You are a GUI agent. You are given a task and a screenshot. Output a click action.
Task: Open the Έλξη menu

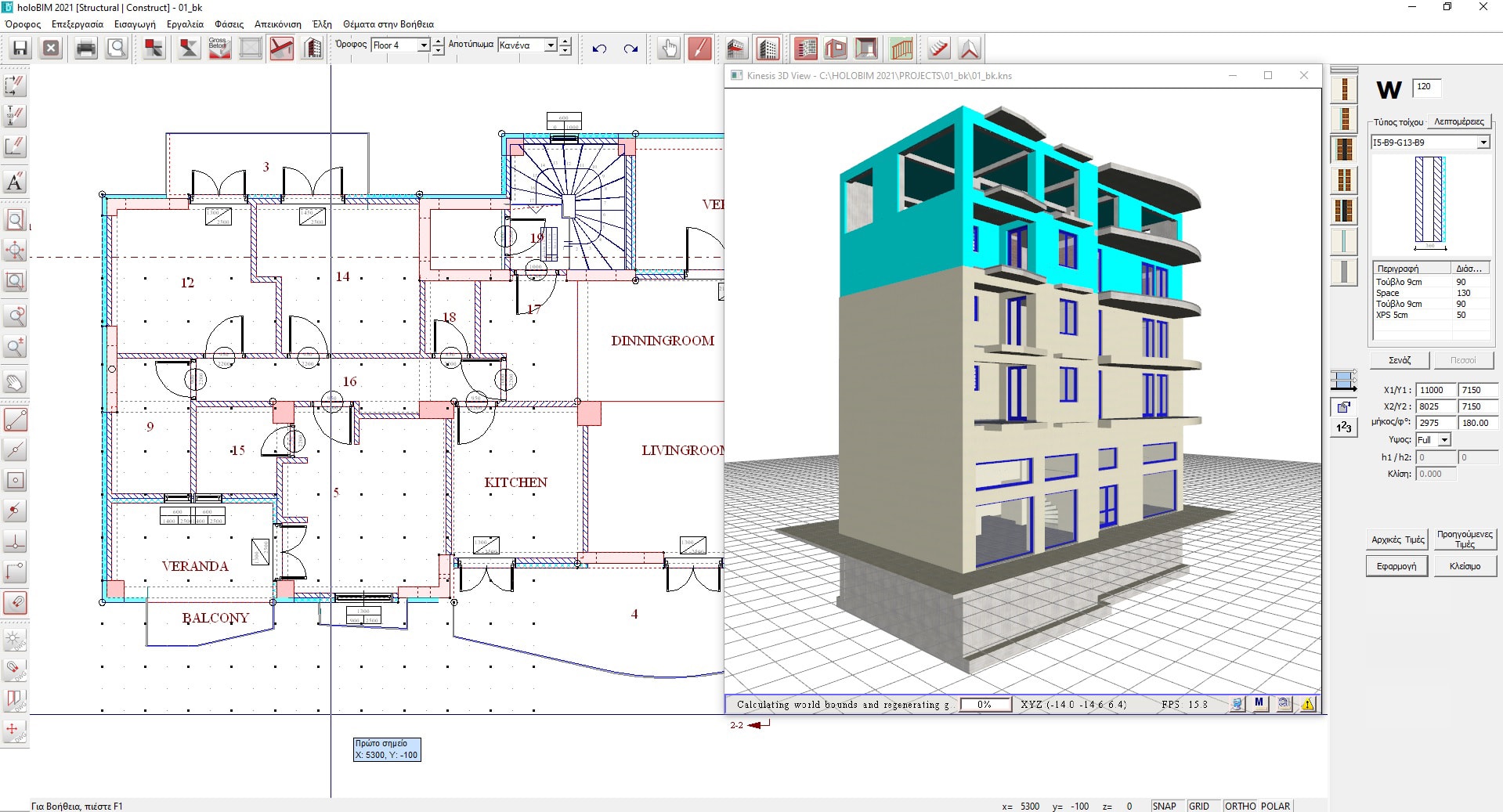pyautogui.click(x=322, y=24)
